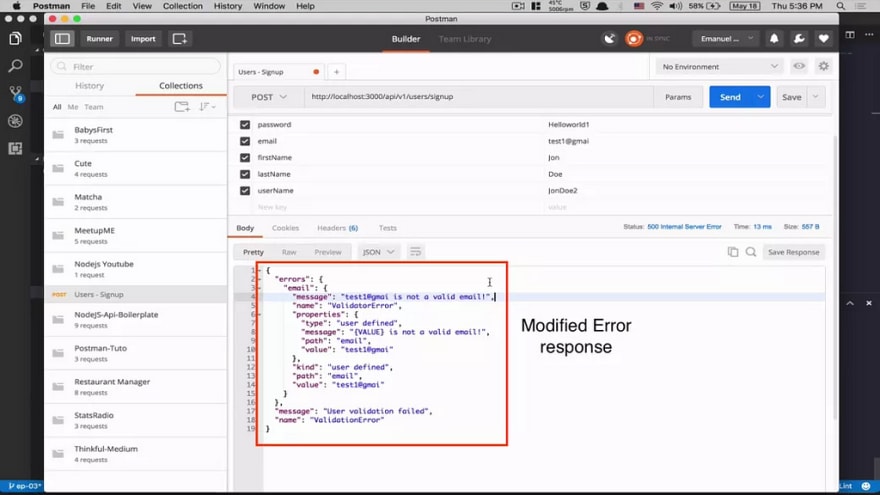The width and height of the screenshot is (880, 495).
Task: Open the Nodejs Youtube collection
Action: point(136,269)
